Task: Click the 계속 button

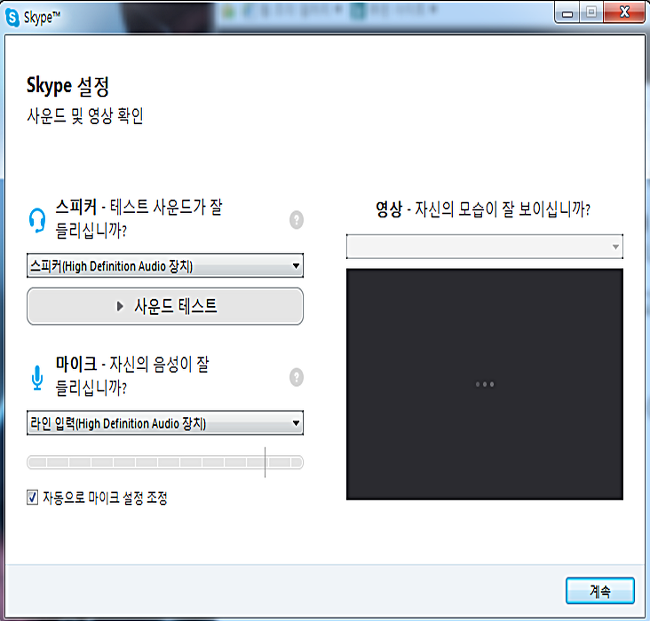Action: [x=600, y=591]
